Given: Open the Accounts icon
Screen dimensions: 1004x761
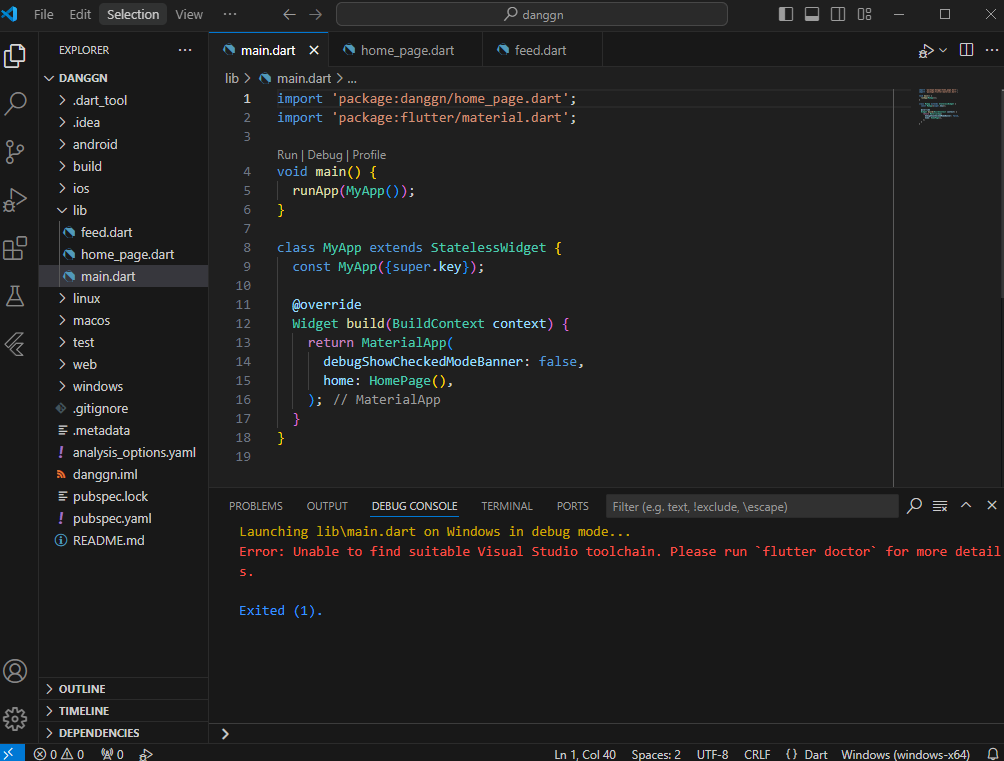Looking at the screenshot, I should (15, 671).
